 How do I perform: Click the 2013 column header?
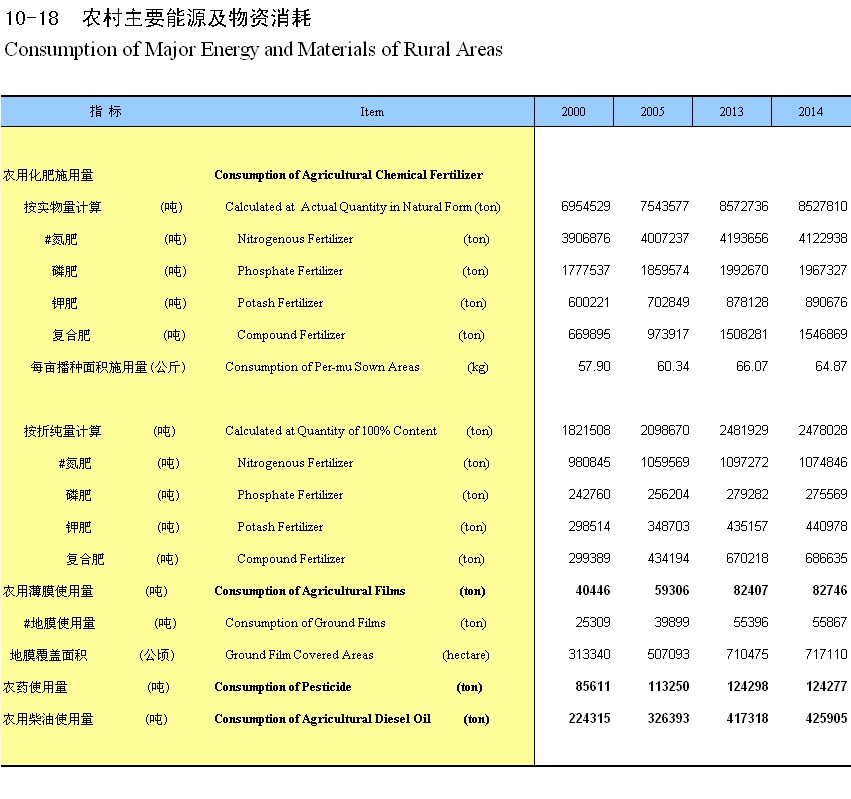click(731, 112)
